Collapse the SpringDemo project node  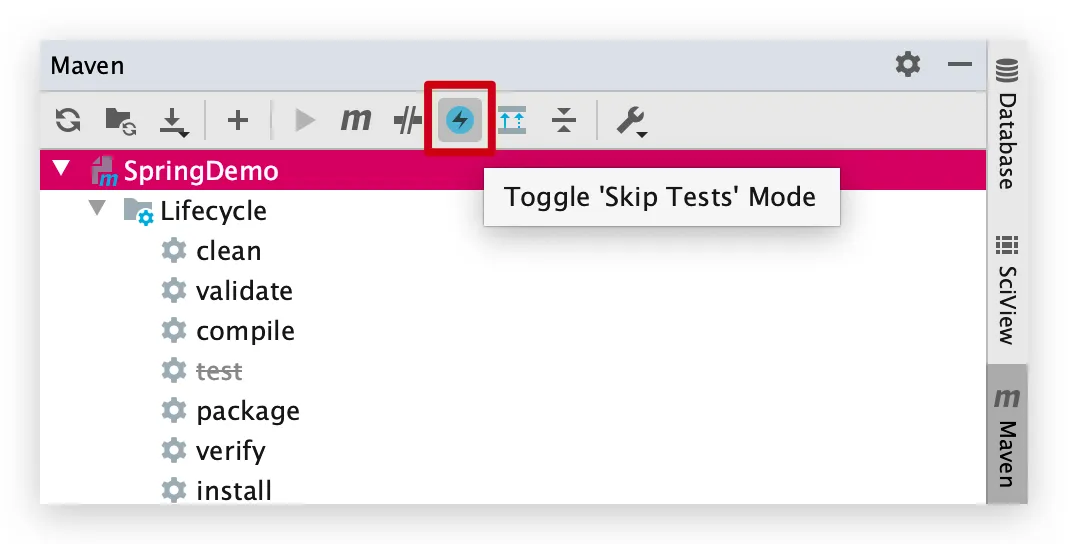coord(61,167)
